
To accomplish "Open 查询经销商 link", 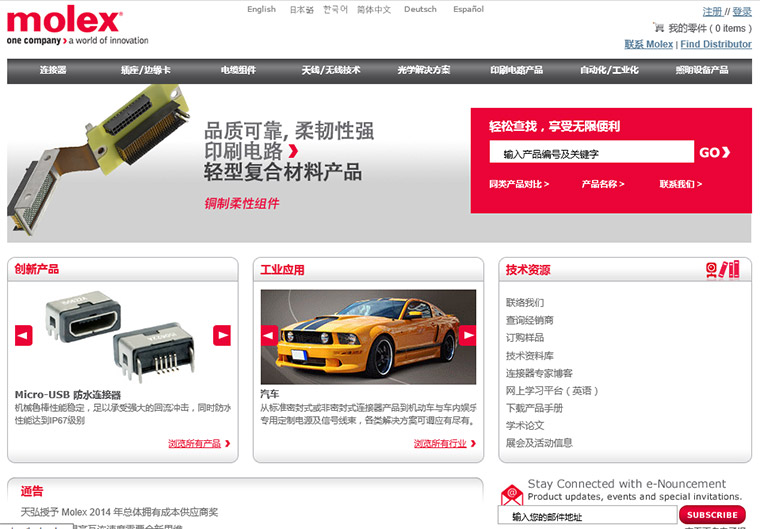I will [530, 321].
